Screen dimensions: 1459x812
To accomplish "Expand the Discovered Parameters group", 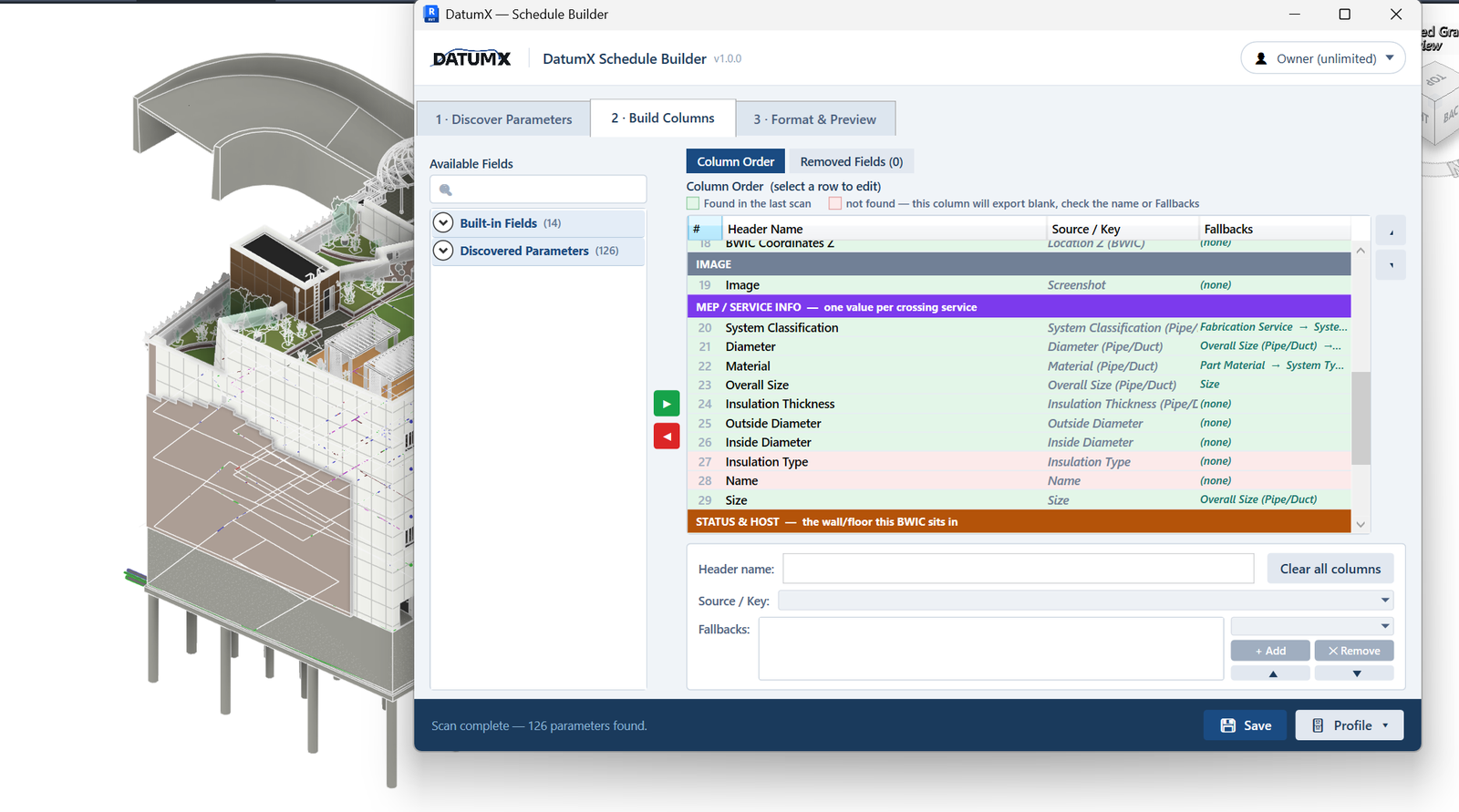I will (x=443, y=251).
